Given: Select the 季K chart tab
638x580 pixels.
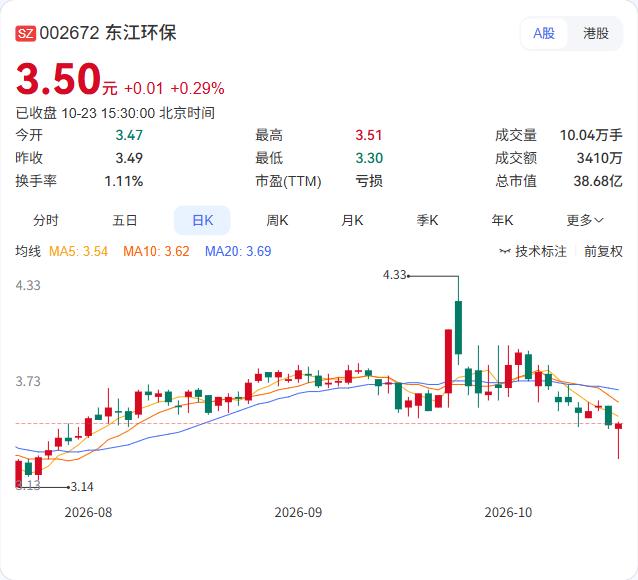Looking at the screenshot, I should click(427, 221).
